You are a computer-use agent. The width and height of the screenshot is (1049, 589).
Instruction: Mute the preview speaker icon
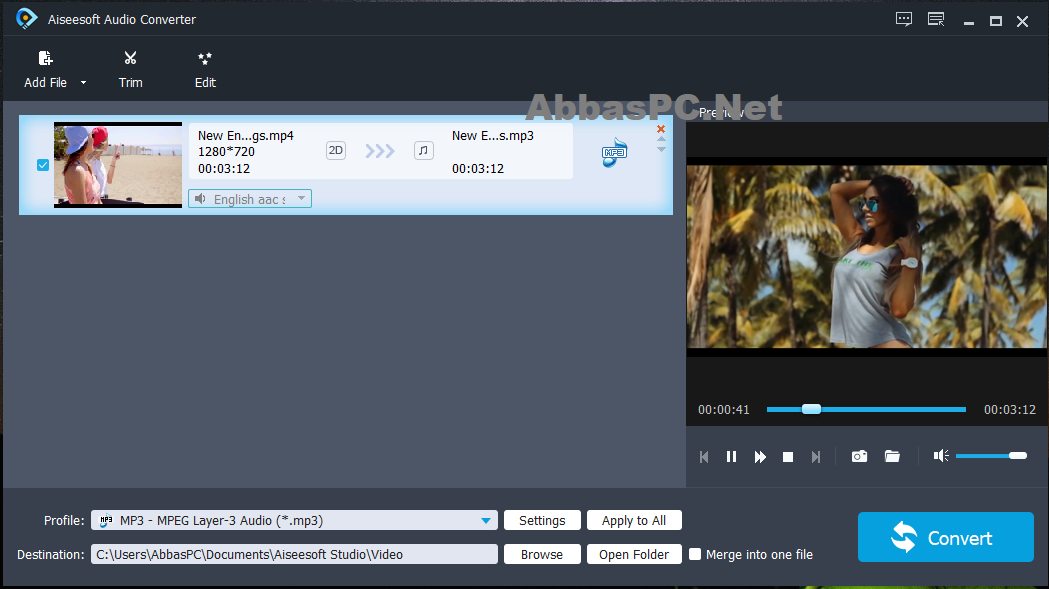941,456
